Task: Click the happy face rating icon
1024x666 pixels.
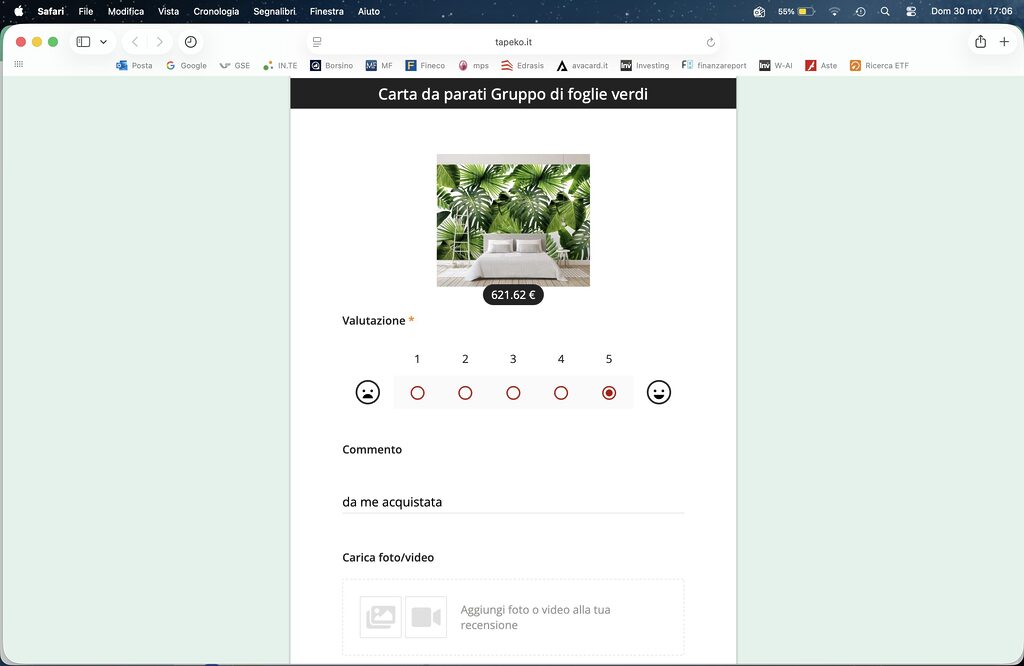Action: 658,393
